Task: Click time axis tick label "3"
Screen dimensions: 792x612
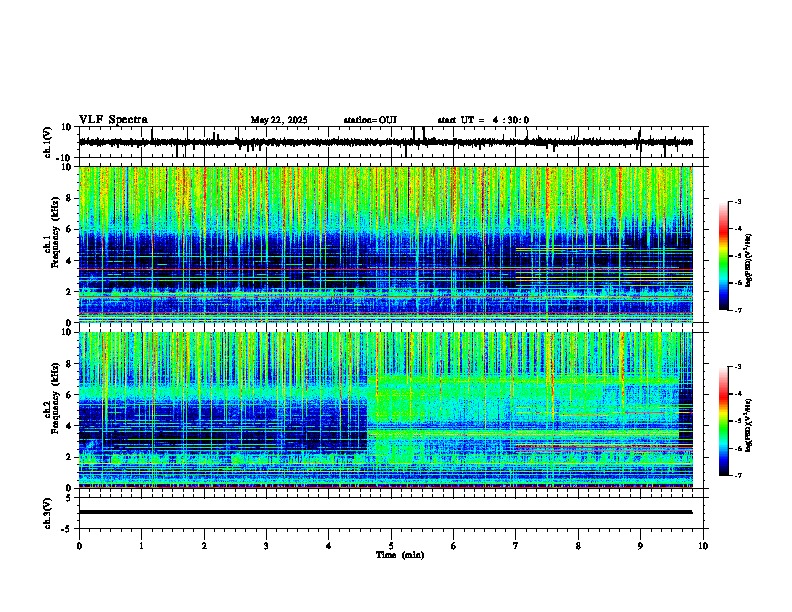Action: [x=266, y=546]
